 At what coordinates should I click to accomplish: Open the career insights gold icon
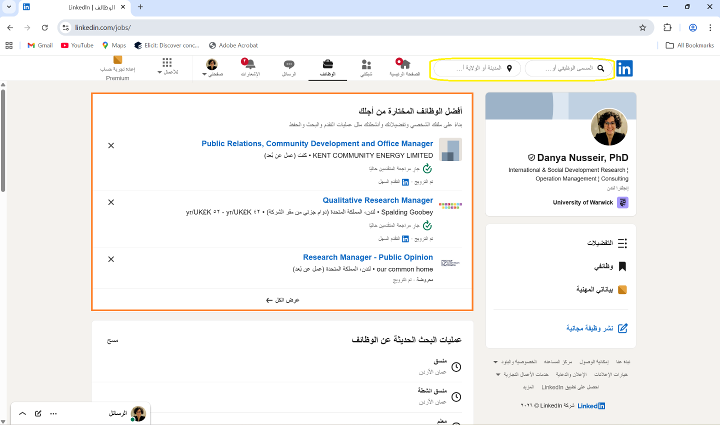point(622,290)
